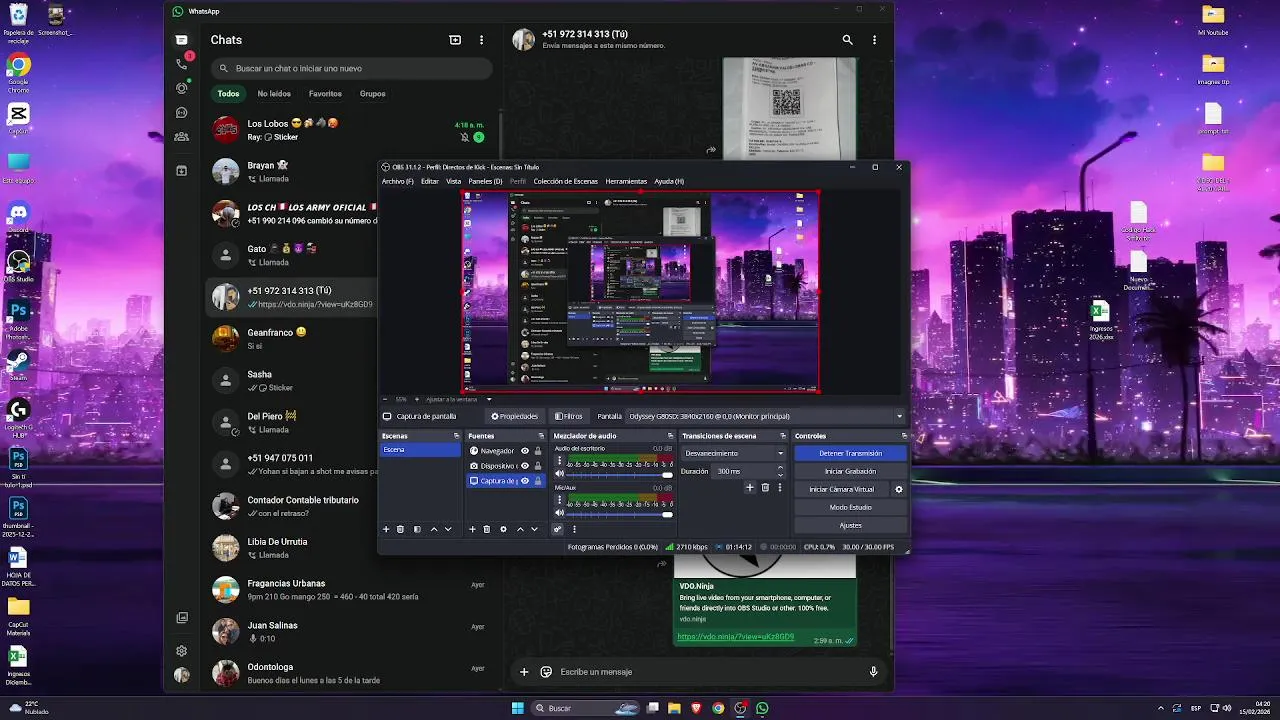Open Pantalla monitor selection dropdown

[x=766, y=416]
